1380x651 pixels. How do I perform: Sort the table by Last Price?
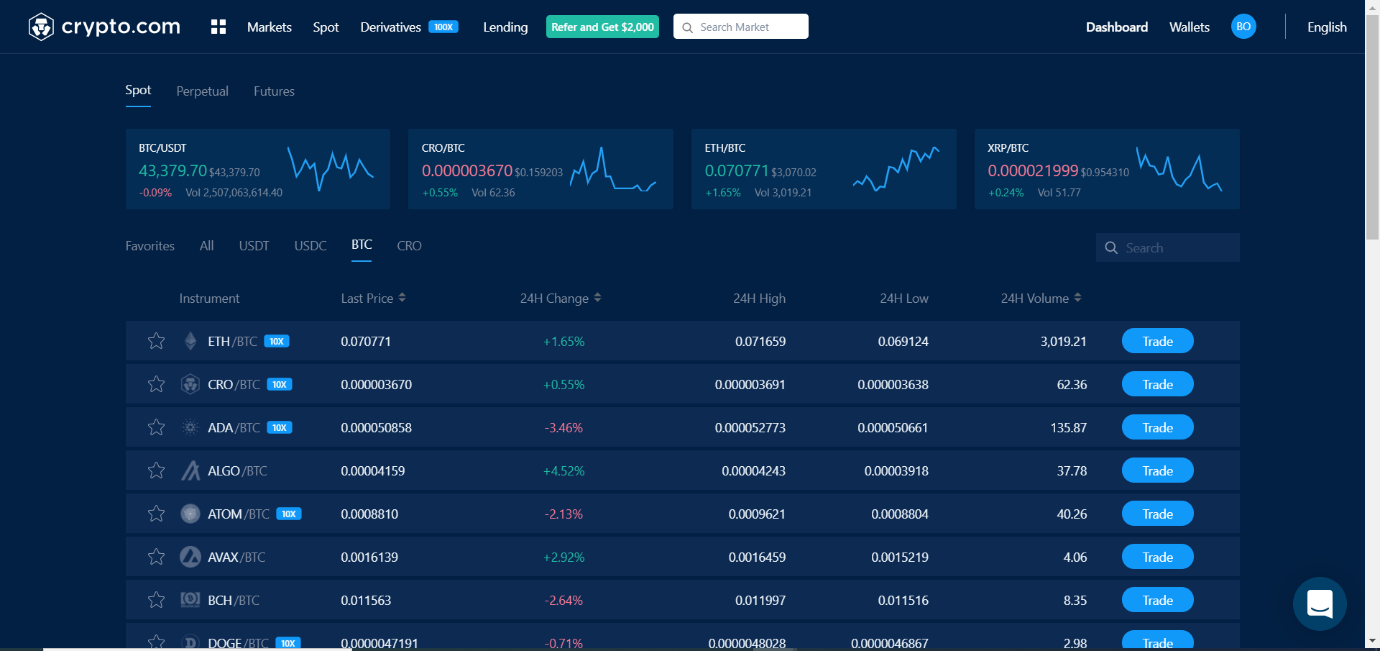(373, 298)
